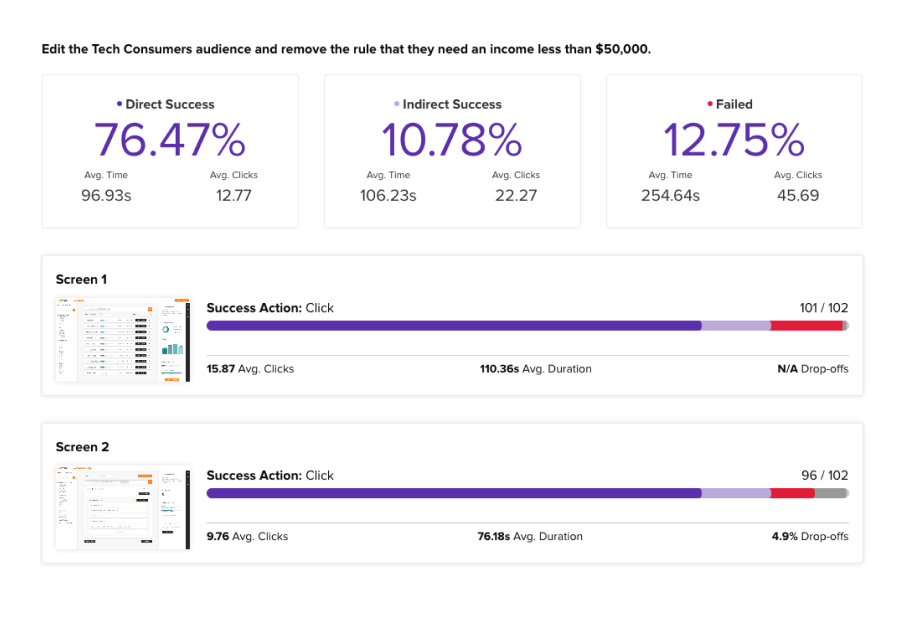Click Screen 2 red failed bar segment
This screenshot has height=624, width=906.
coord(793,493)
